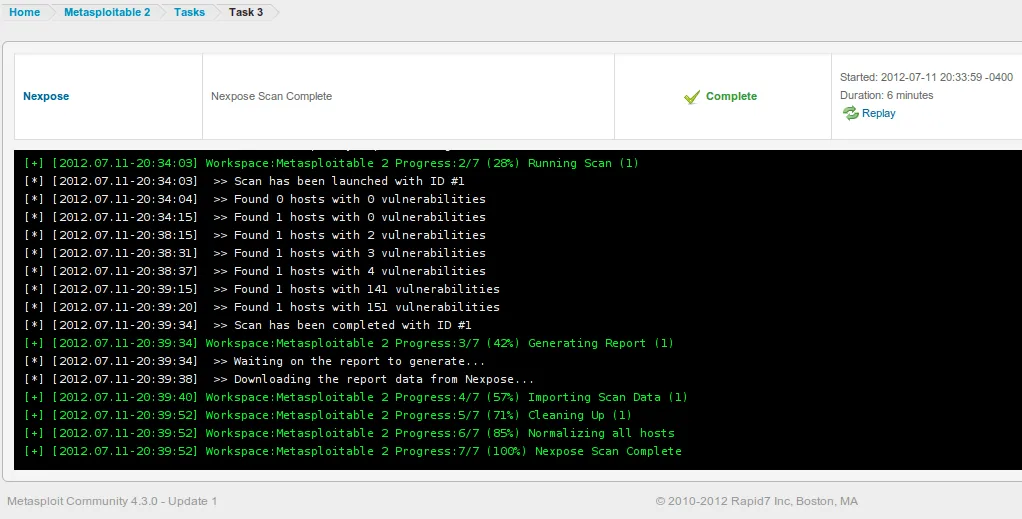Click the Started timestamp text
1022x519 pixels.
click(x=925, y=77)
